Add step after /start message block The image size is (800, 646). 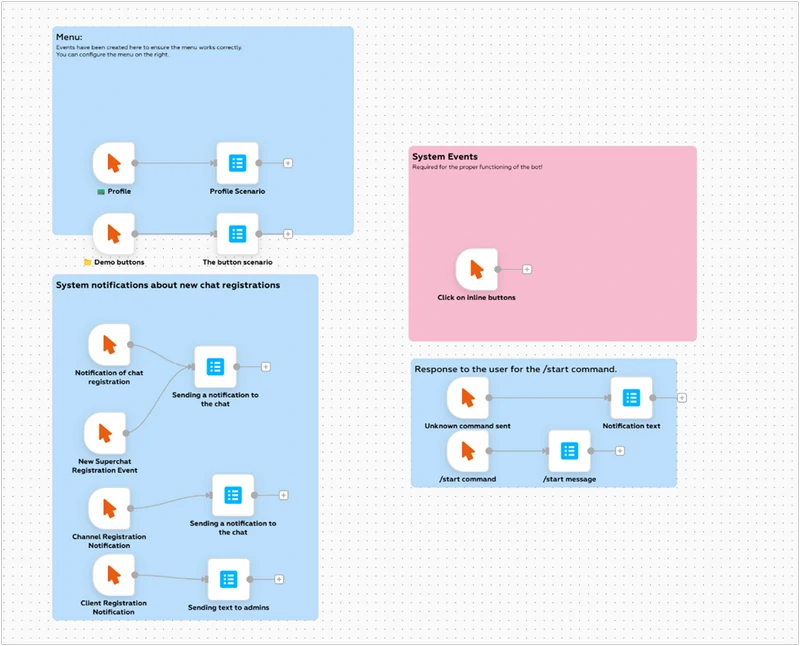coord(620,451)
